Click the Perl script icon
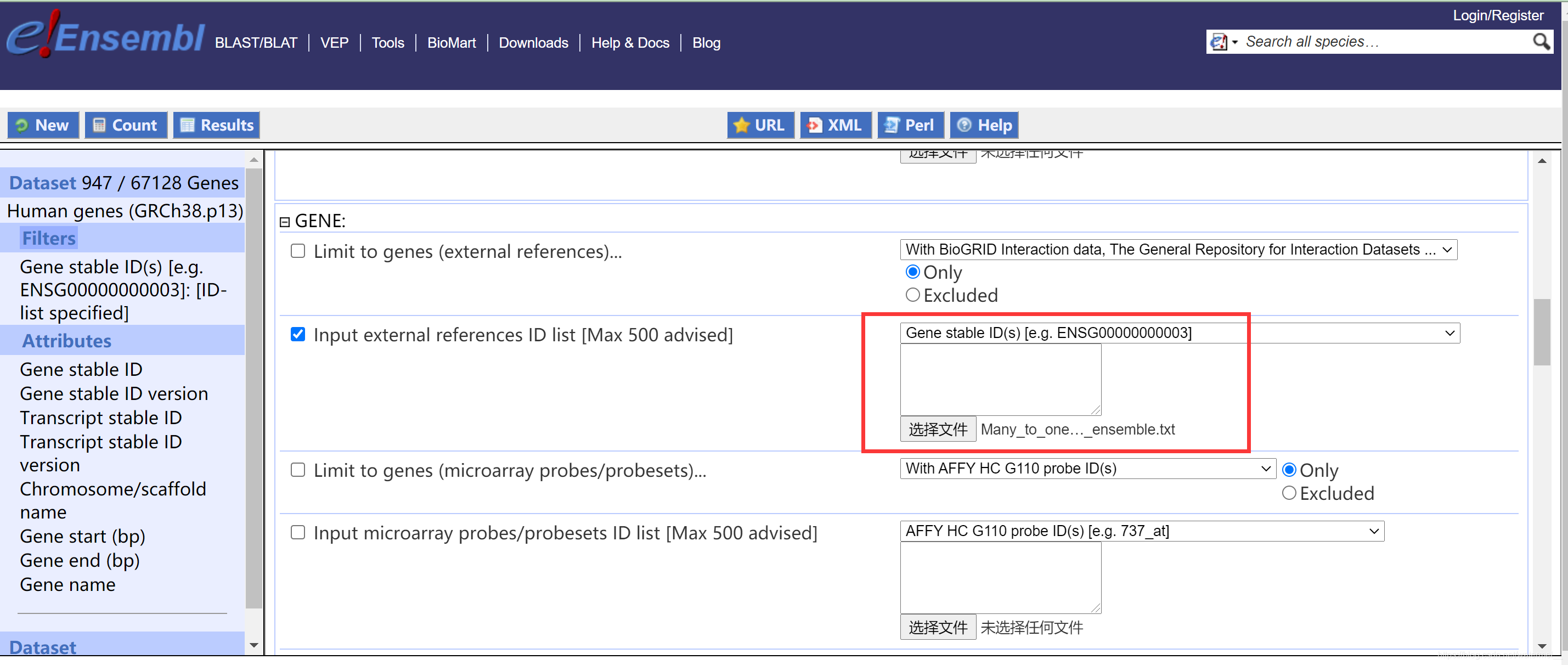Image resolution: width=1568 pixels, height=665 pixels. pos(891,126)
